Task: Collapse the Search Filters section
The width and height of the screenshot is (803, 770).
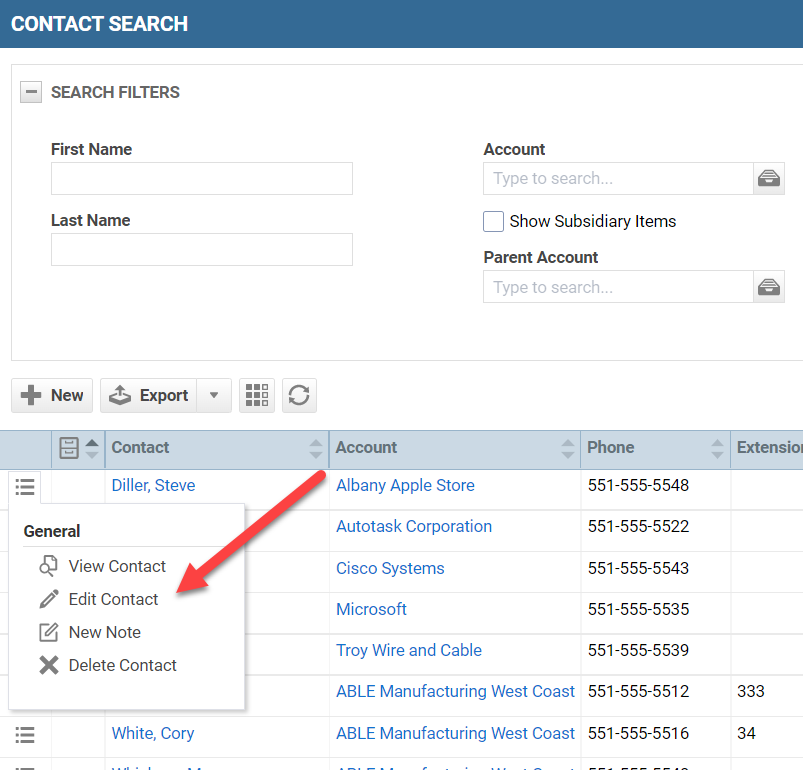Action: pyautogui.click(x=31, y=92)
